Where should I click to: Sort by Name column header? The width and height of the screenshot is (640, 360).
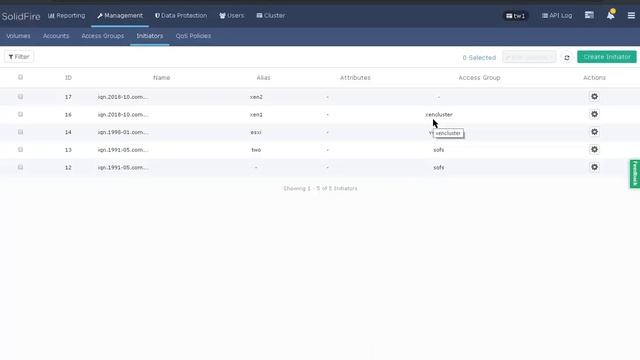(162, 78)
